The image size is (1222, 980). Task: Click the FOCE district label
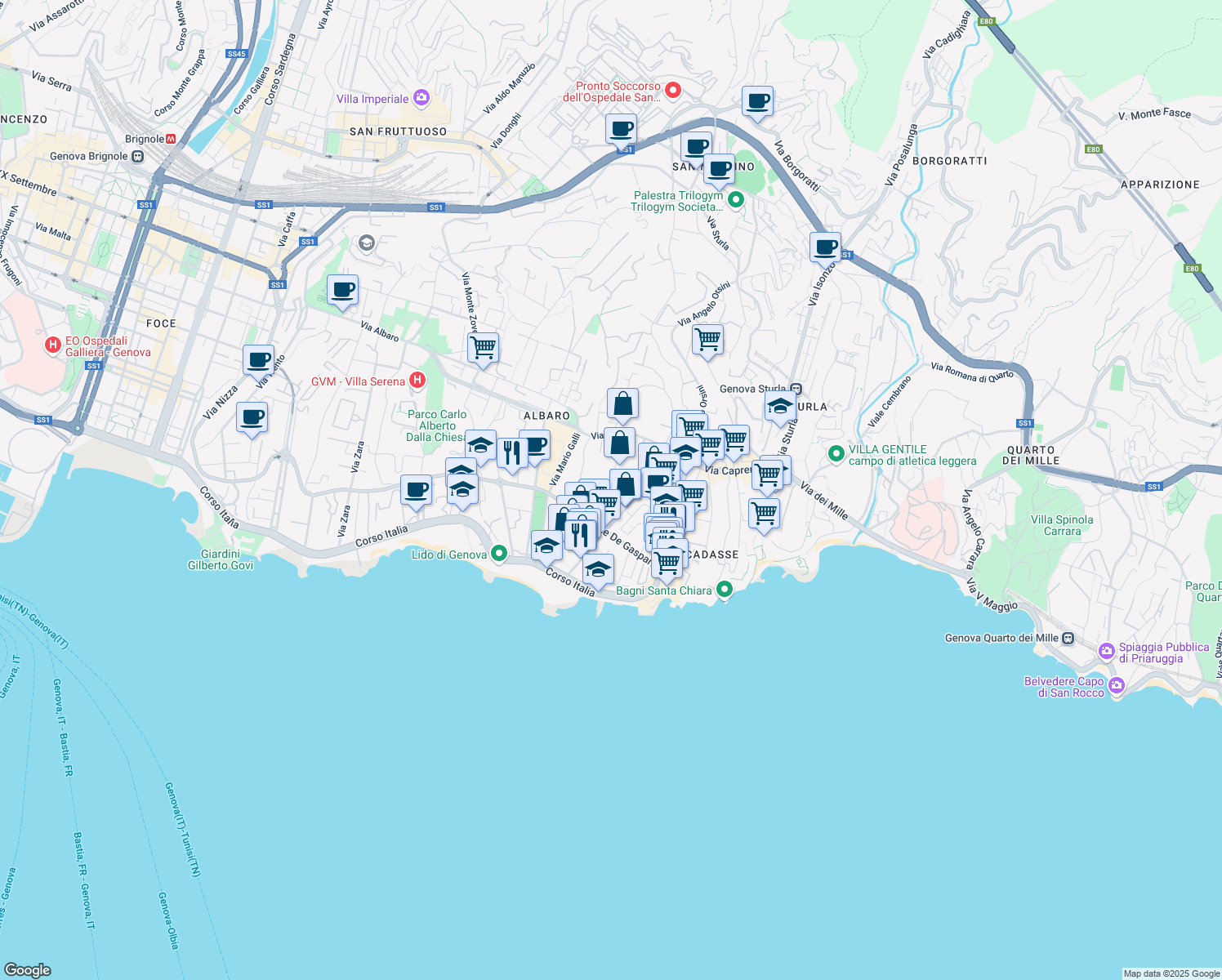pyautogui.click(x=161, y=323)
